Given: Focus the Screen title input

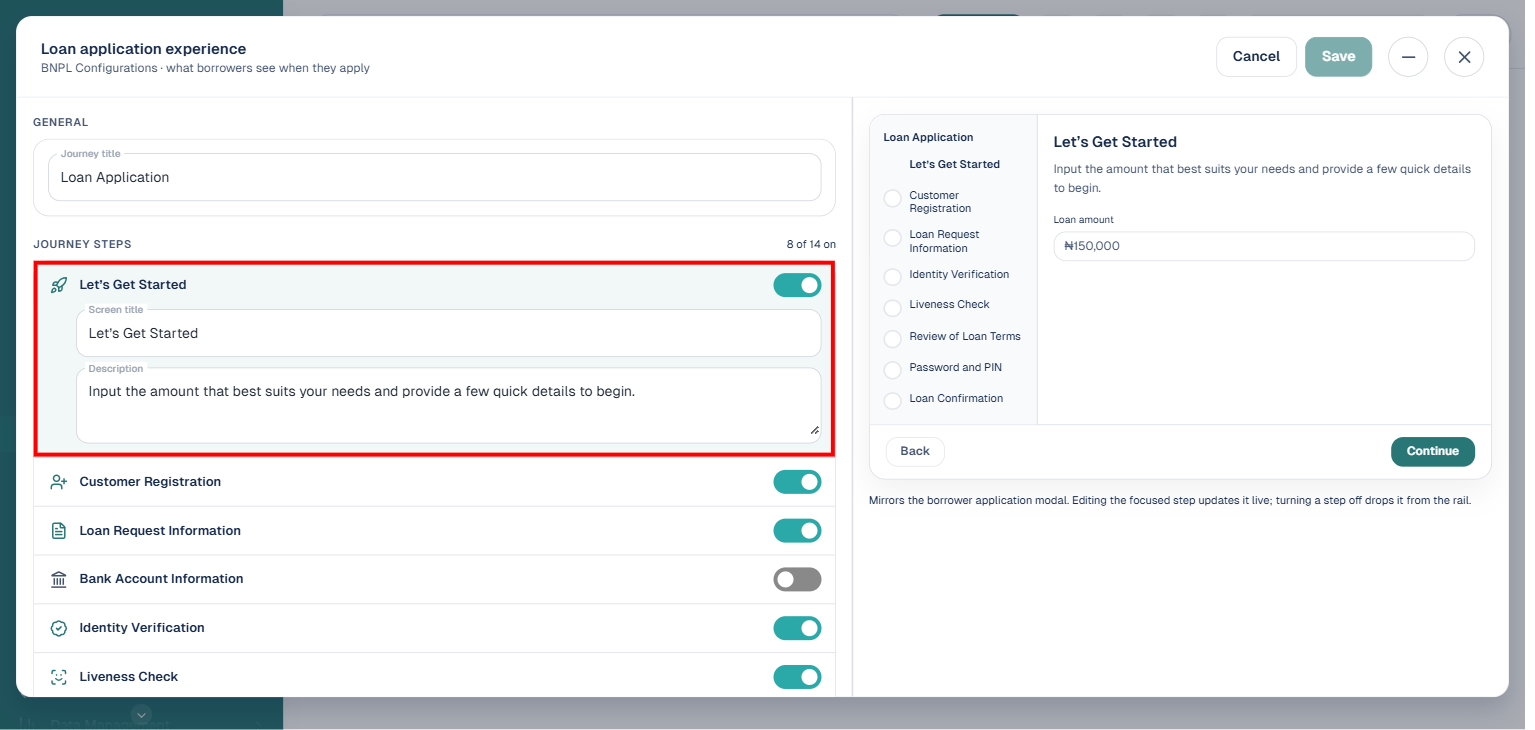Looking at the screenshot, I should 448,333.
